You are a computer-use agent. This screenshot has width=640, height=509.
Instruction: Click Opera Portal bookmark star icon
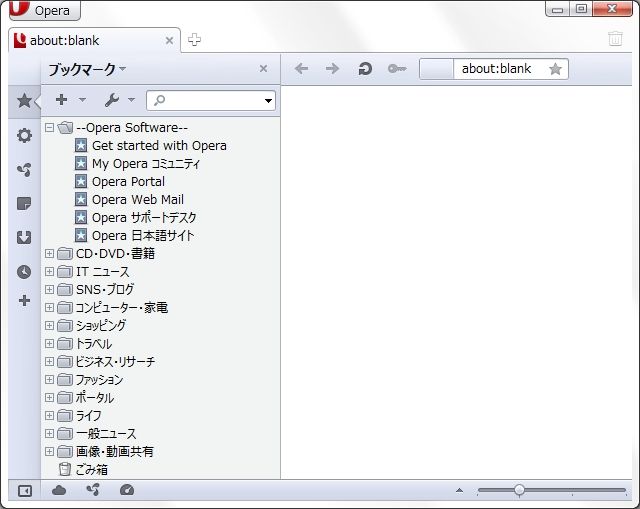pyautogui.click(x=81, y=181)
